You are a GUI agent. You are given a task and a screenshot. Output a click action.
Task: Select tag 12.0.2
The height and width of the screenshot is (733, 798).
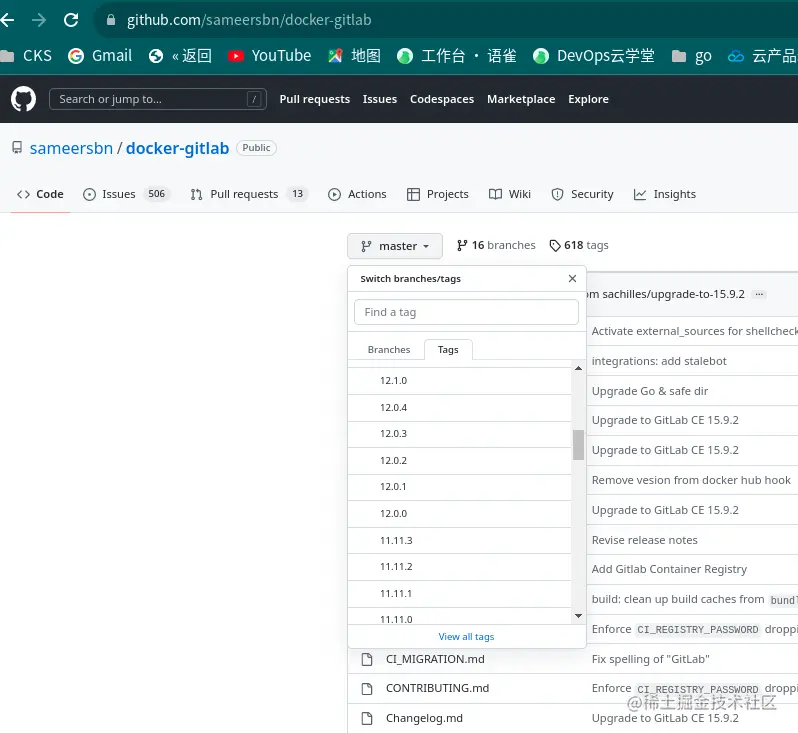[459, 461]
